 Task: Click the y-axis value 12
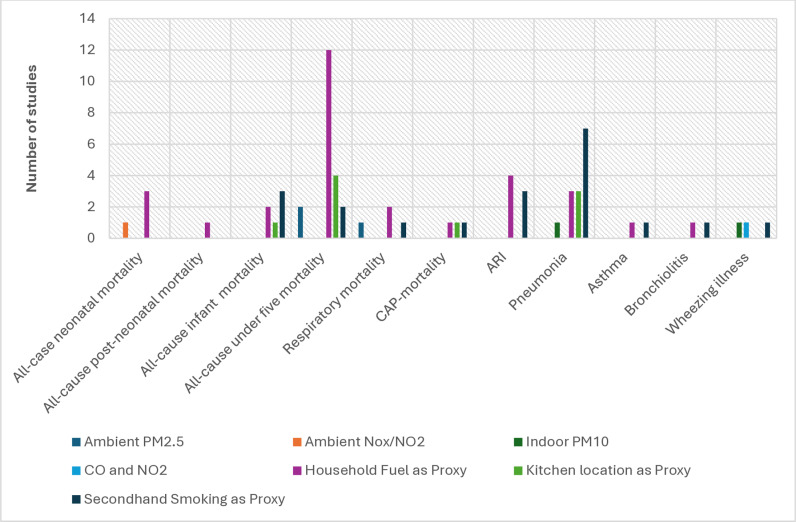87,50
